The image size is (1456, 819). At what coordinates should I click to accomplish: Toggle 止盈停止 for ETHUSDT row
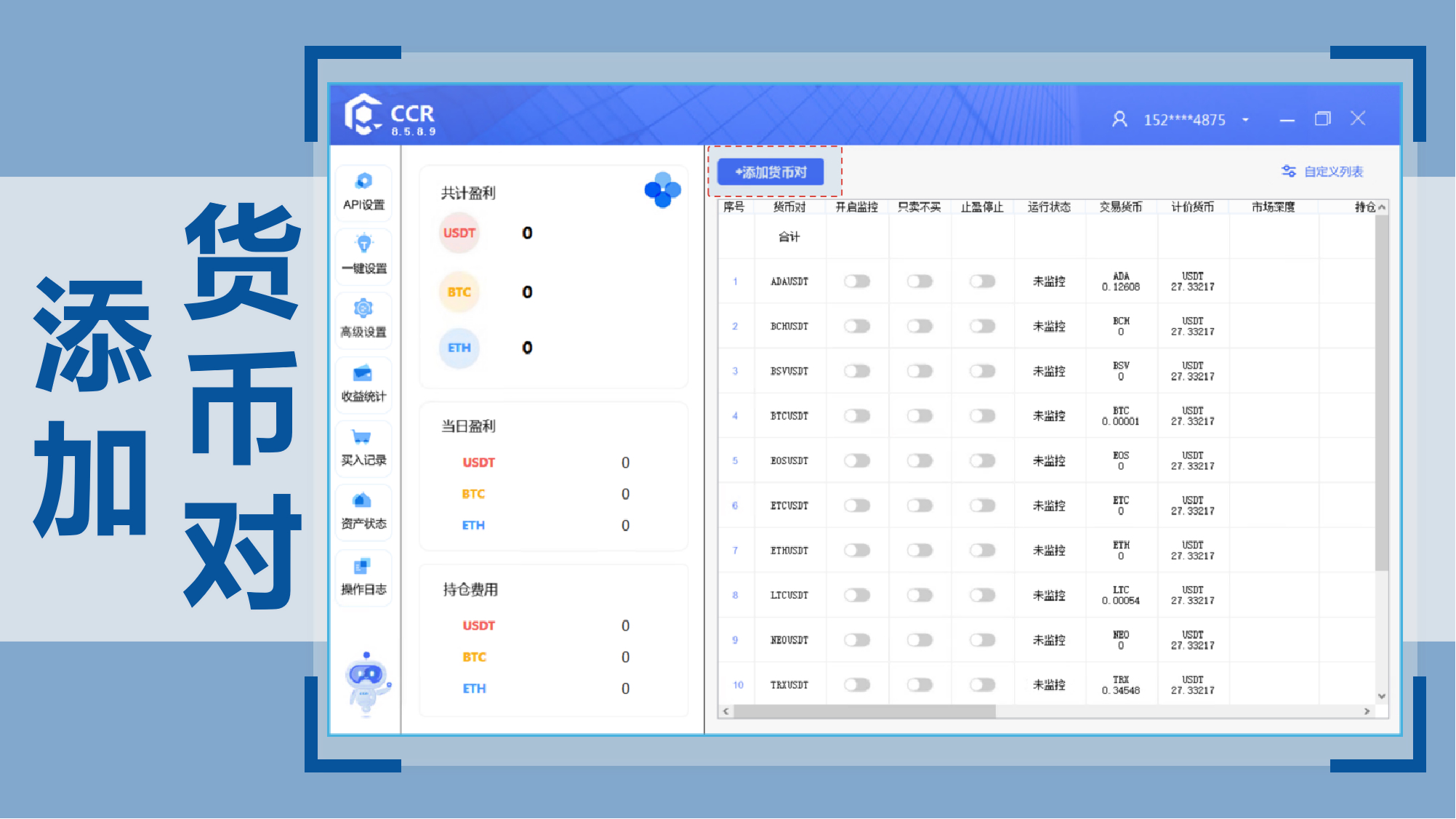982,551
